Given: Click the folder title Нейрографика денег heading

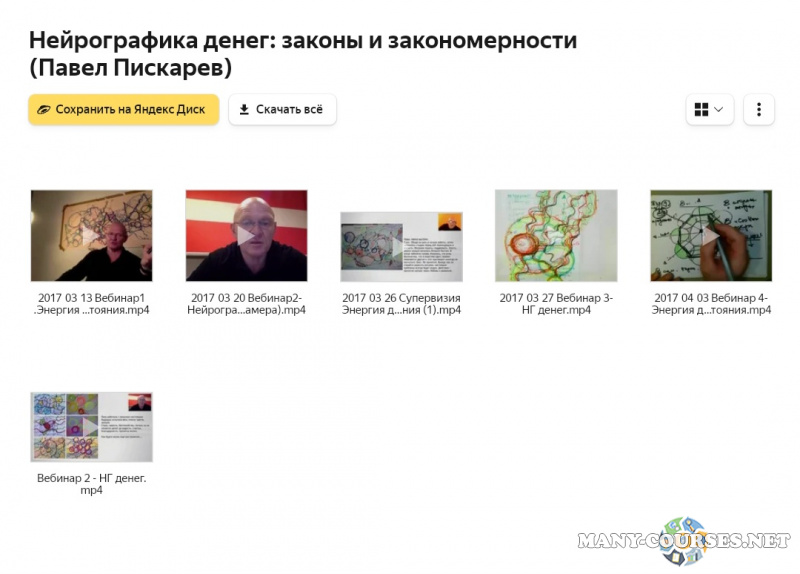Looking at the screenshot, I should click(302, 54).
